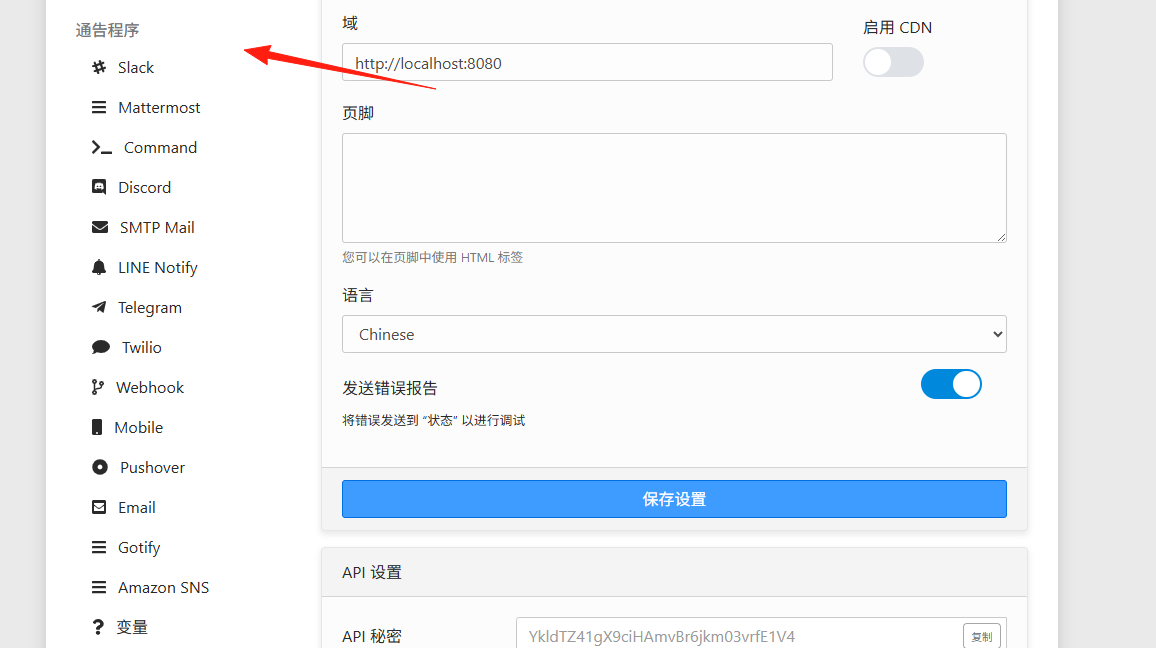
Task: Click the Mattermost bars icon
Action: click(99, 108)
